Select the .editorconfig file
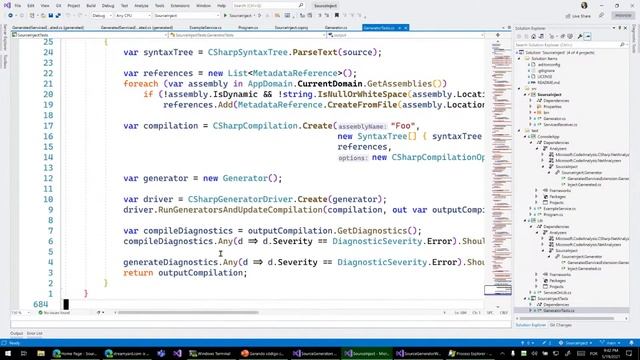 549,64
